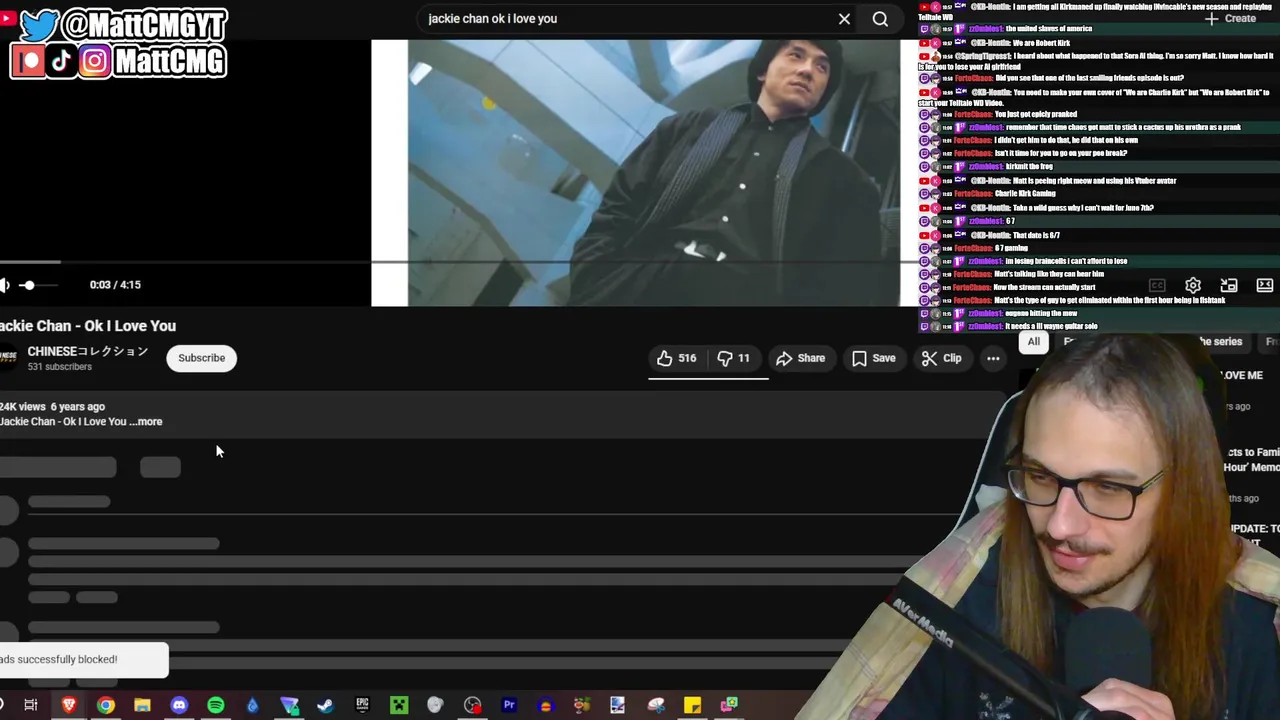Viewport: 1280px width, 720px height.
Task: Open Spotify from the taskbar
Action: tap(215, 706)
